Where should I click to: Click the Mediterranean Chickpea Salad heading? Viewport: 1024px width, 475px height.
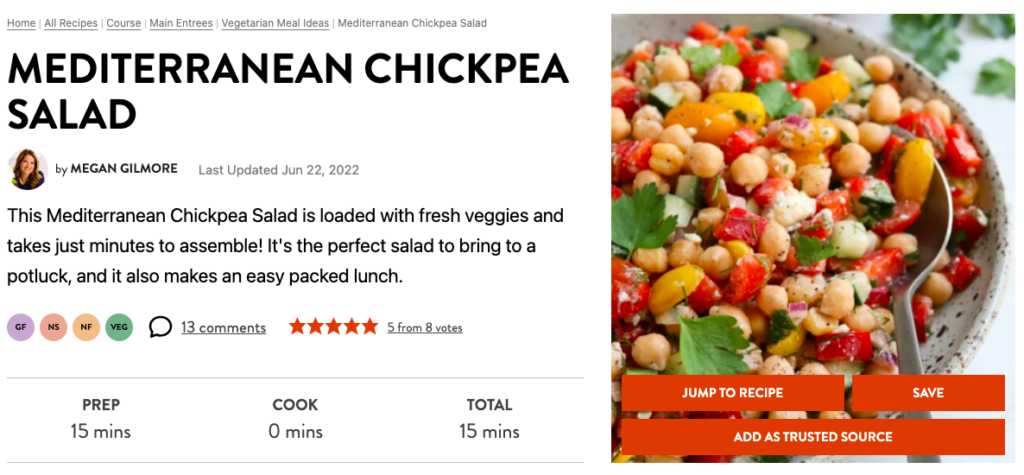[x=288, y=90]
